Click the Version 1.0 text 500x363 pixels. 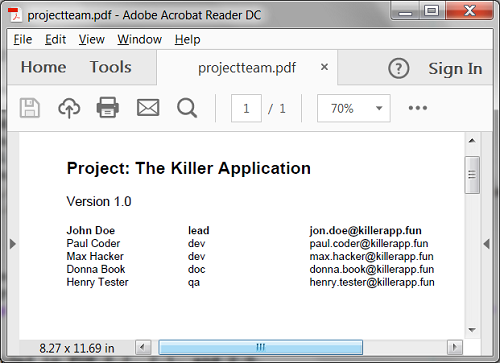click(x=99, y=202)
